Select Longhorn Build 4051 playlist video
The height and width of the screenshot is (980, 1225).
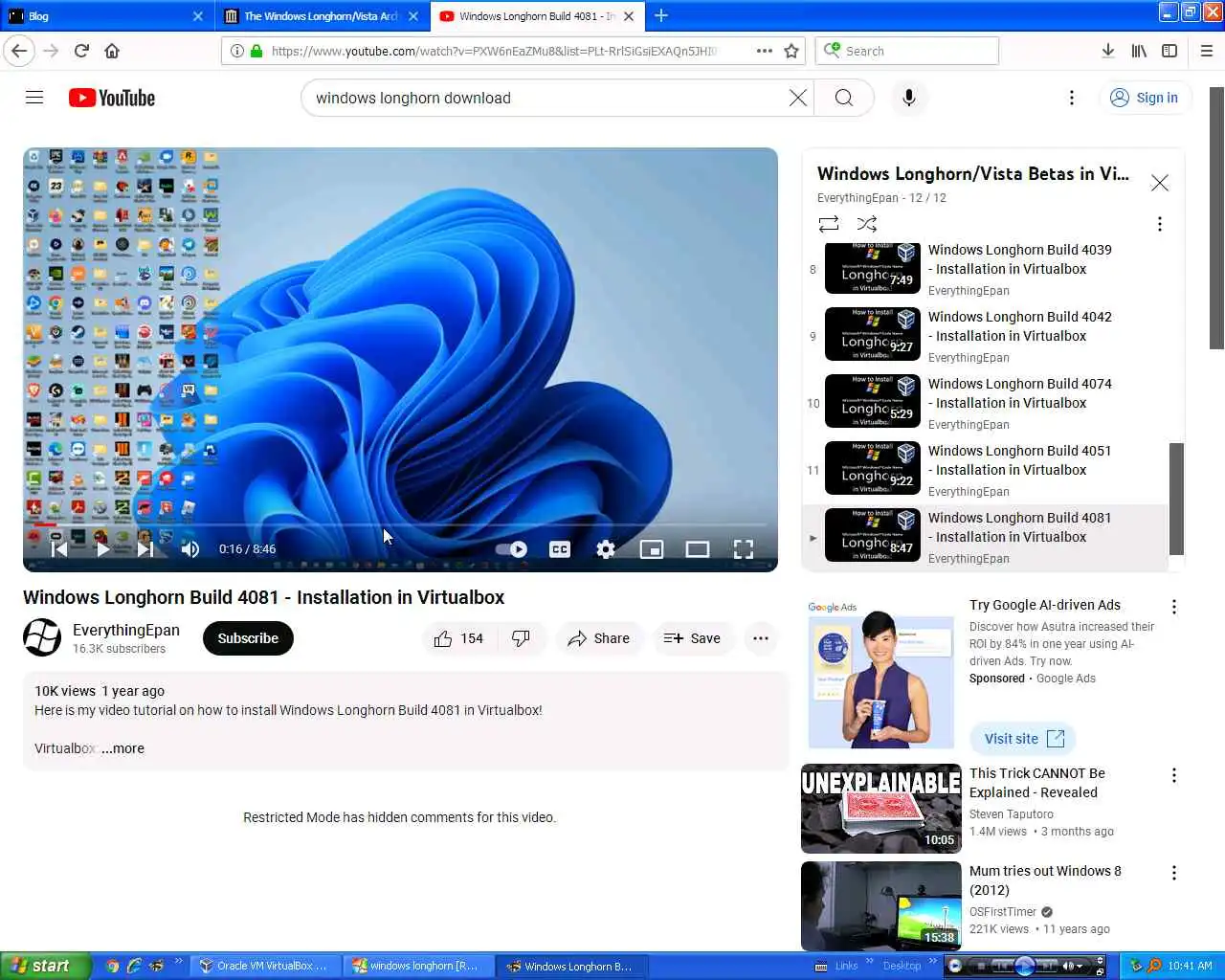[986, 471]
